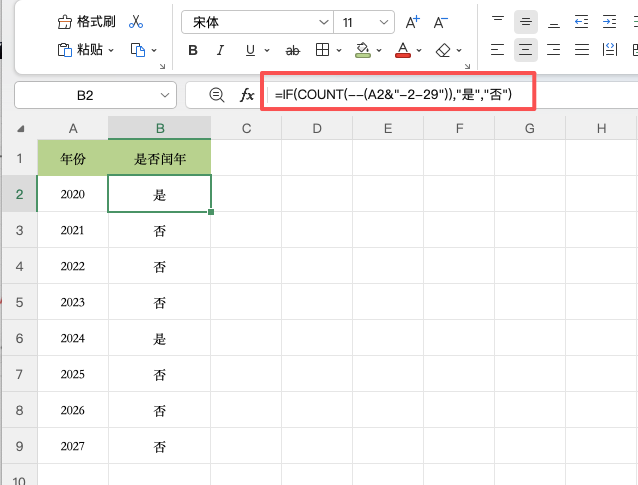The image size is (638, 485).
Task: Select column H header
Action: tap(601, 129)
